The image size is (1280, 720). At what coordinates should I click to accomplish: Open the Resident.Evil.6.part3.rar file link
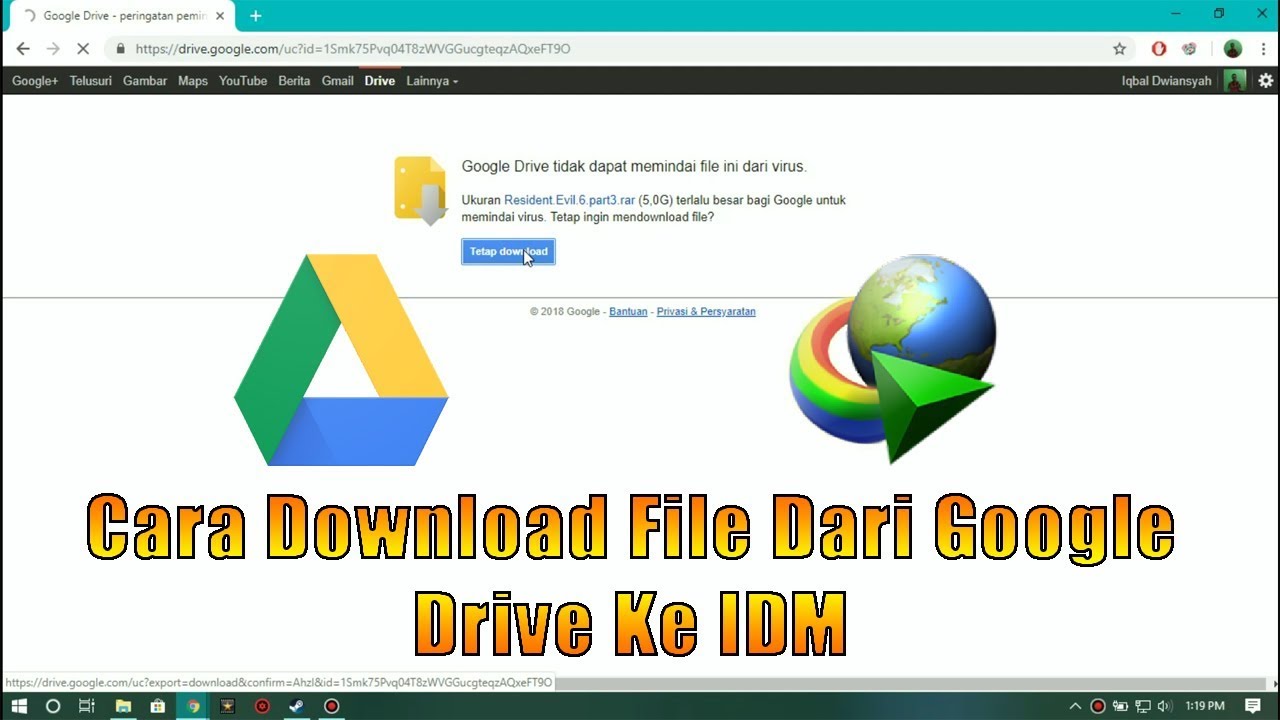click(569, 200)
